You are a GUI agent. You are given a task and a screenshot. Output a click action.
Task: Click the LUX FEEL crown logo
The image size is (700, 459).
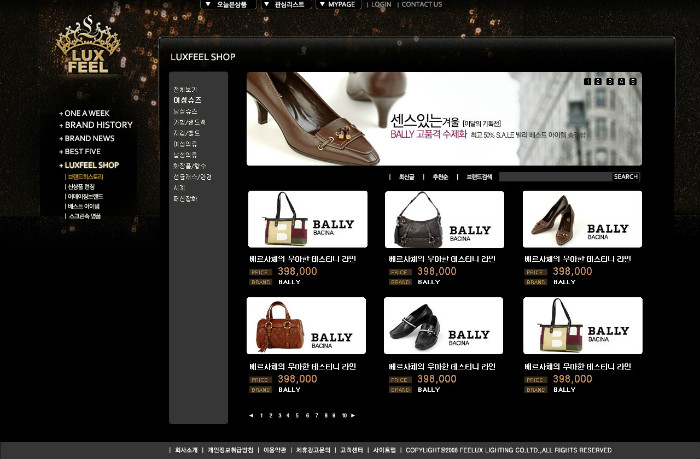coord(88,45)
